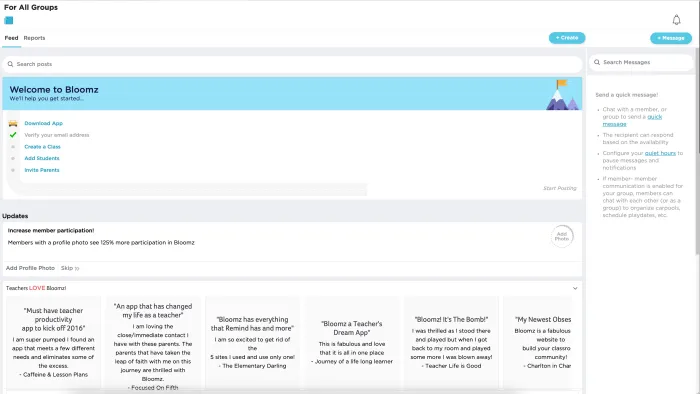Open the Bloomz a Teacher's Dream App card

tap(352, 343)
